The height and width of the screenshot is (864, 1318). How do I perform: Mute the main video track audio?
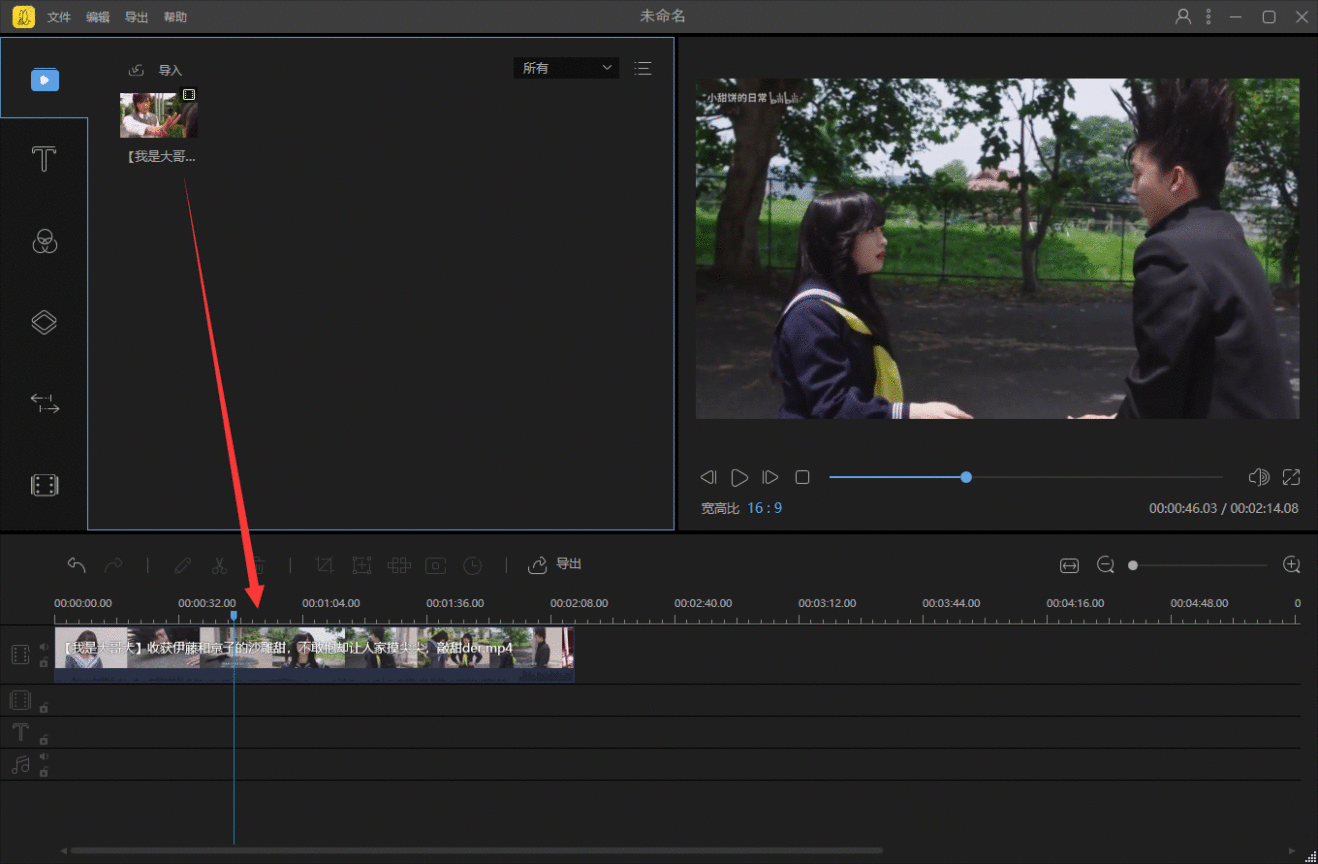(x=44, y=647)
